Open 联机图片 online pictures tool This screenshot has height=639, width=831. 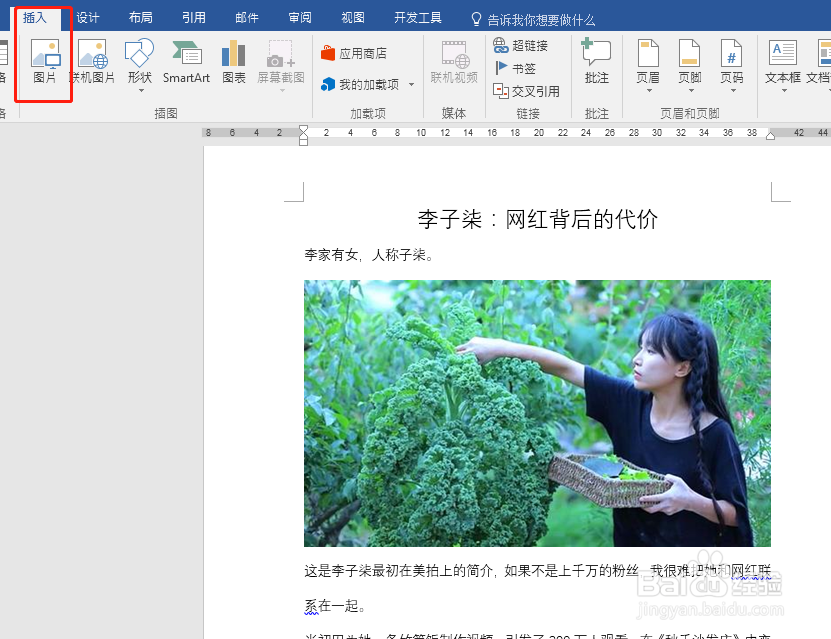(93, 61)
